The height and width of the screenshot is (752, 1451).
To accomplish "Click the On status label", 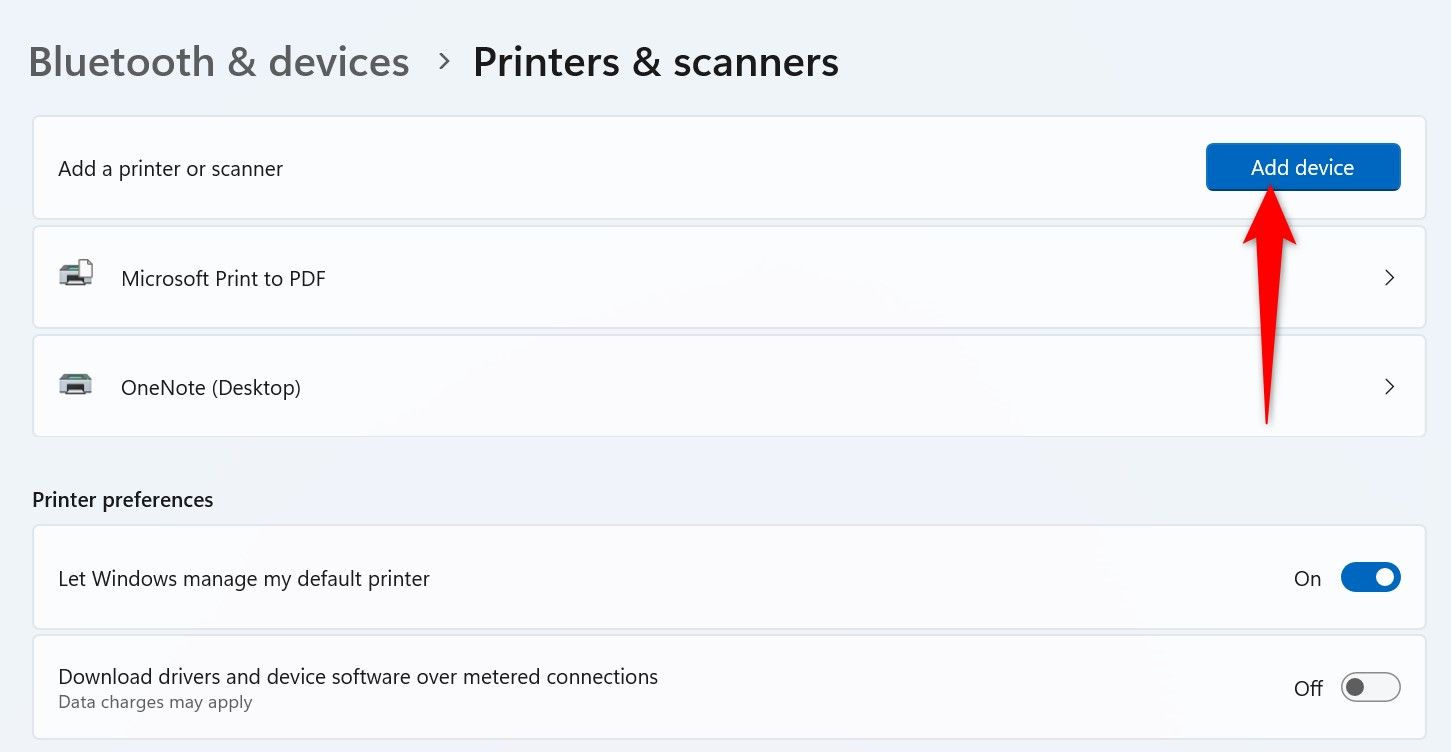I will tap(1307, 579).
